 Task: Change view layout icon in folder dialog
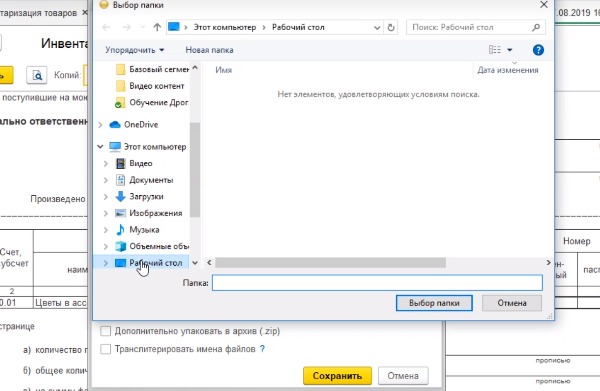point(494,50)
